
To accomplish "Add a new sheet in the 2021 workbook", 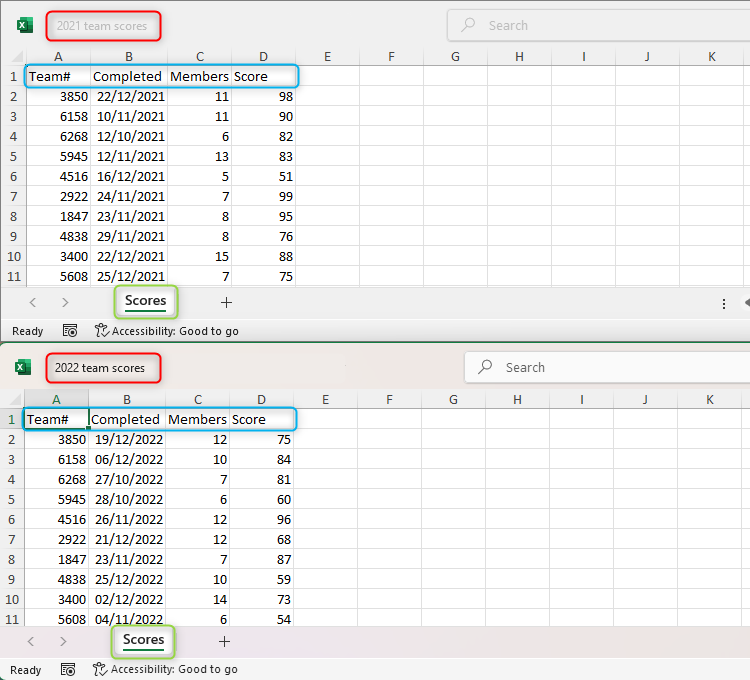I will tap(226, 302).
